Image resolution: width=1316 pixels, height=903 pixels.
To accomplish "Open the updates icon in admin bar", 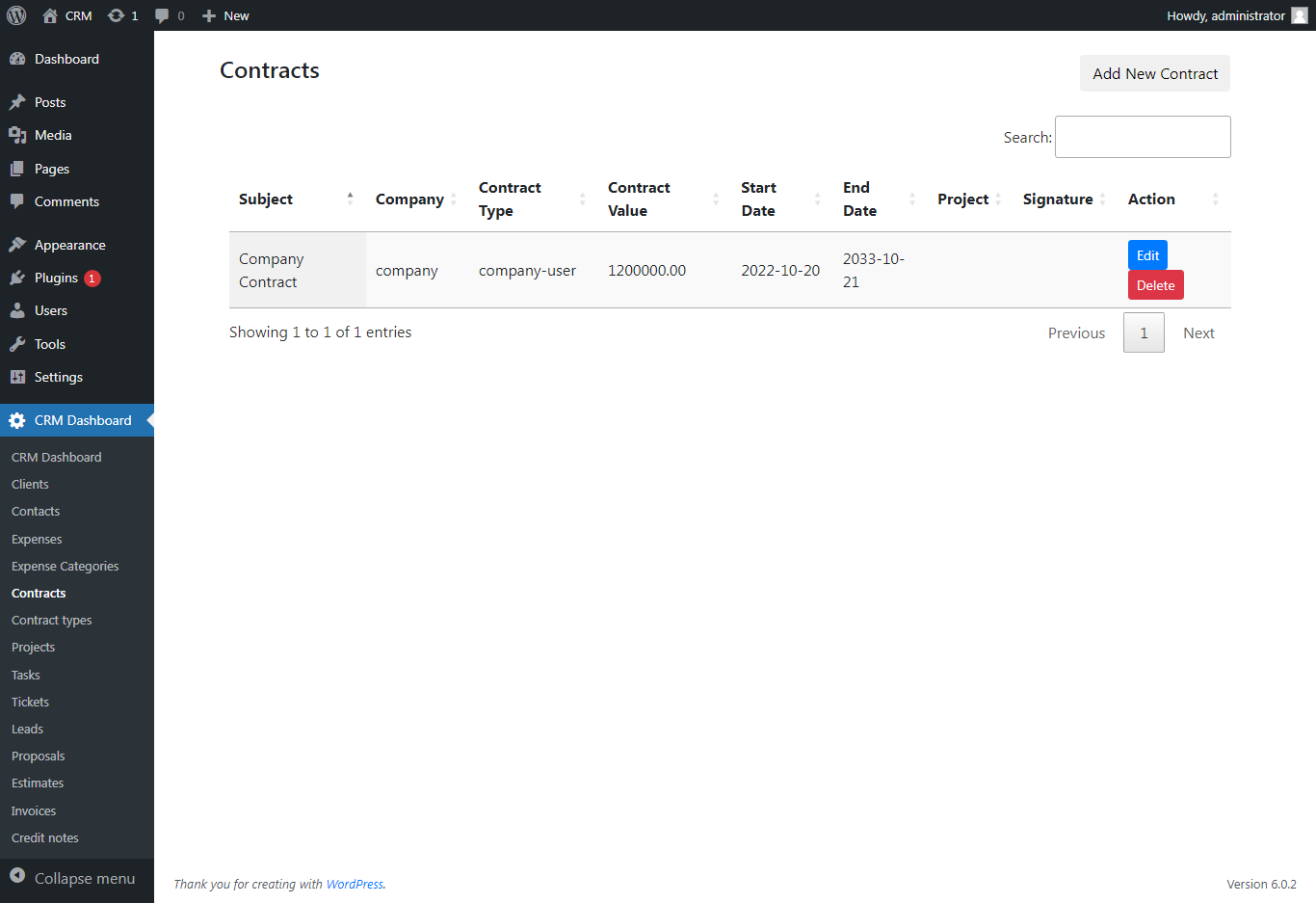I will click(117, 15).
